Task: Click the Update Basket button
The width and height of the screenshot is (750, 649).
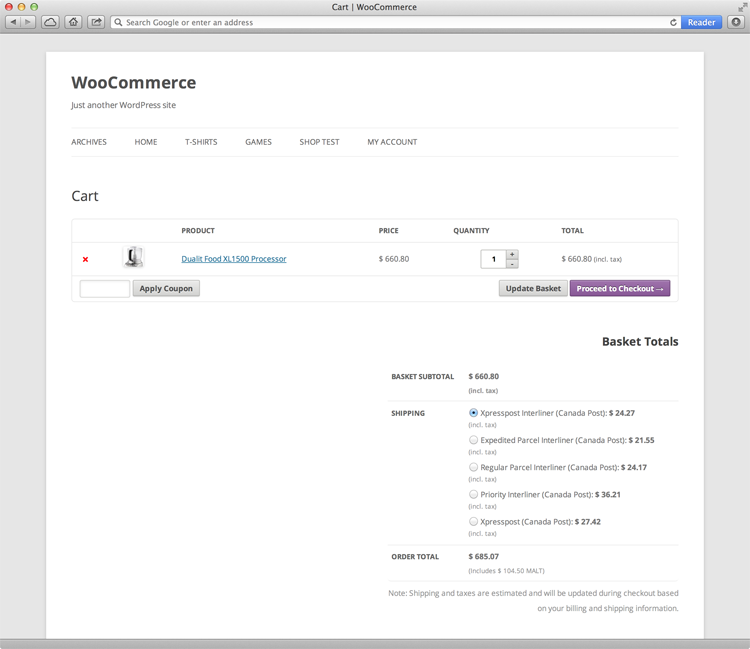Action: 533,288
